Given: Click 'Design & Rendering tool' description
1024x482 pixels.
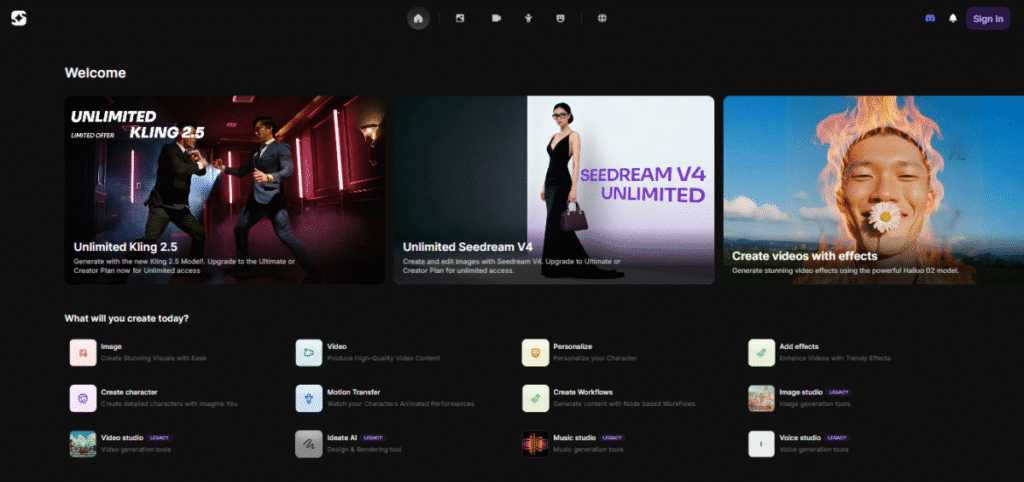Looking at the screenshot, I should point(364,449).
